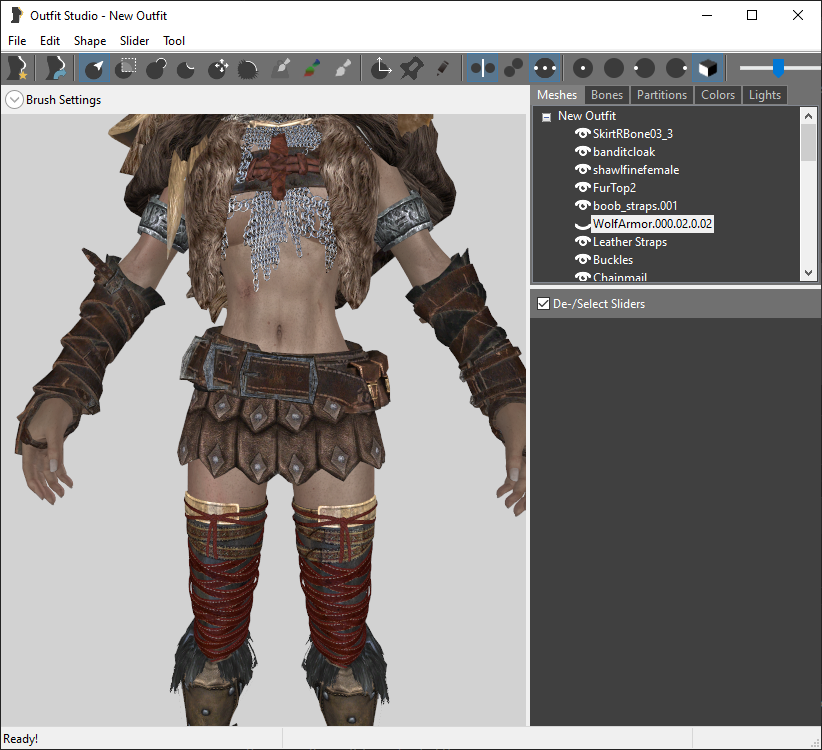822x750 pixels.
Task: Open the Slider menu
Action: pos(134,41)
